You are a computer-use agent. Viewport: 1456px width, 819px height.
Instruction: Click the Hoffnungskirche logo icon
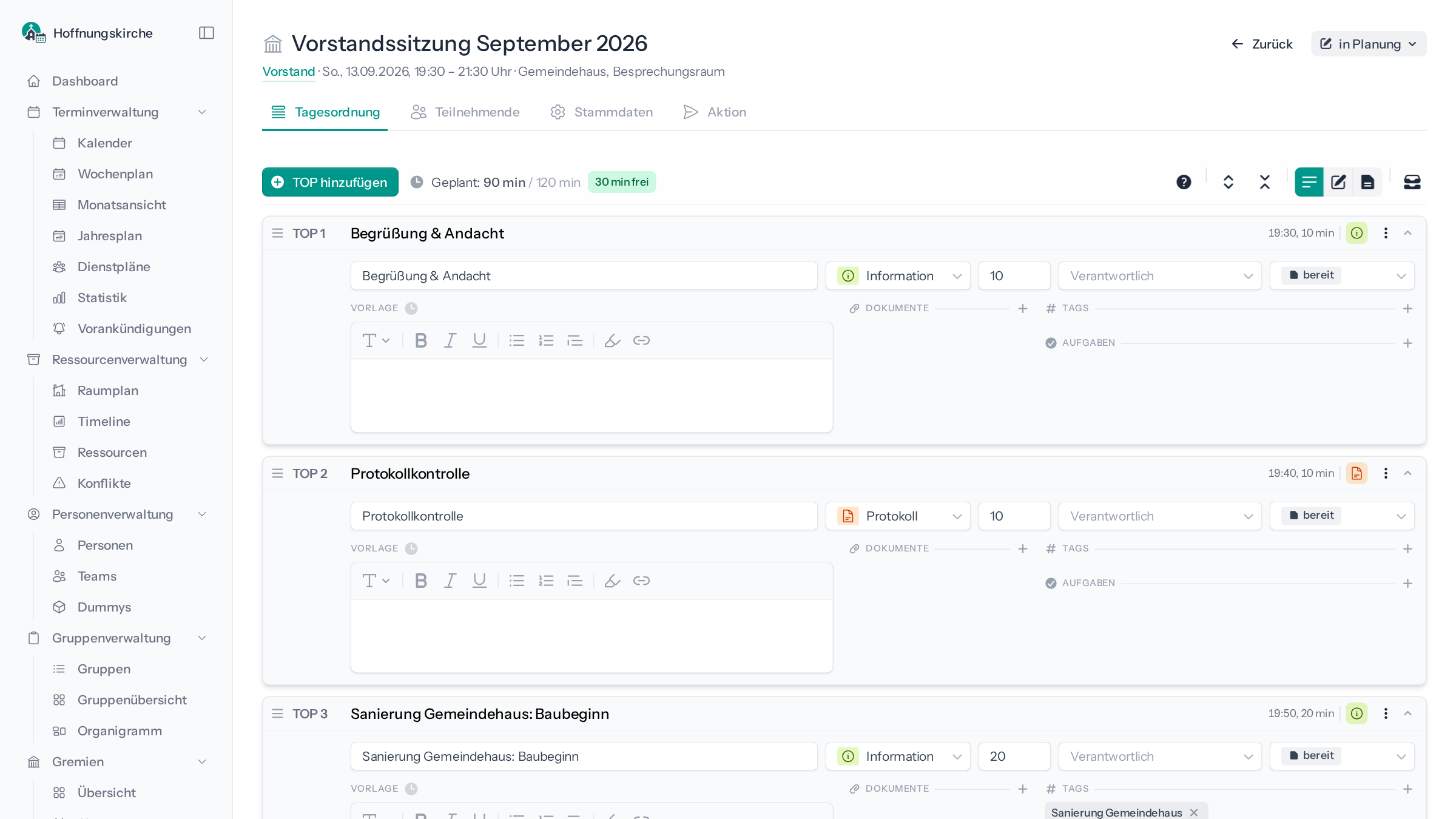33,33
